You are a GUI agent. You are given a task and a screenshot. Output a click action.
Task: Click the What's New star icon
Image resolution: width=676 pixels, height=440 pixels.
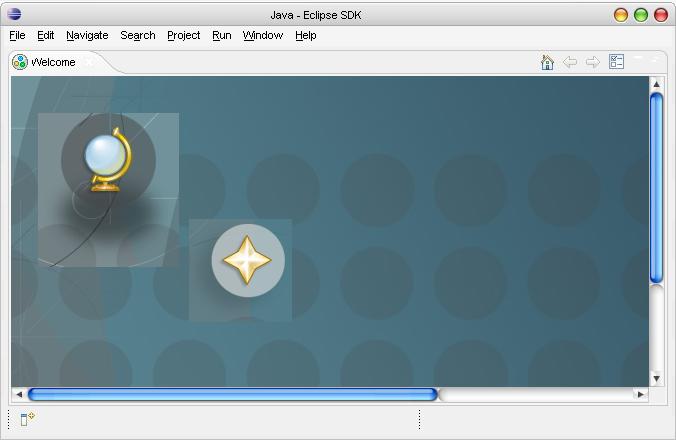pos(247,260)
